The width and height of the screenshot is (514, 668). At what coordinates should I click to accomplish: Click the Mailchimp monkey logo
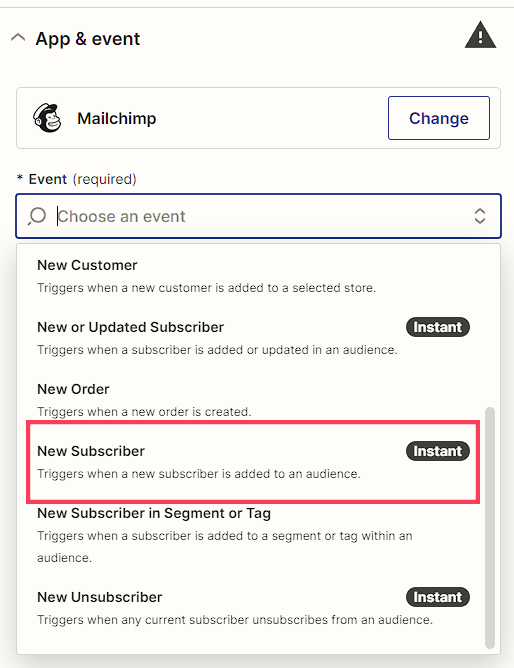point(47,118)
